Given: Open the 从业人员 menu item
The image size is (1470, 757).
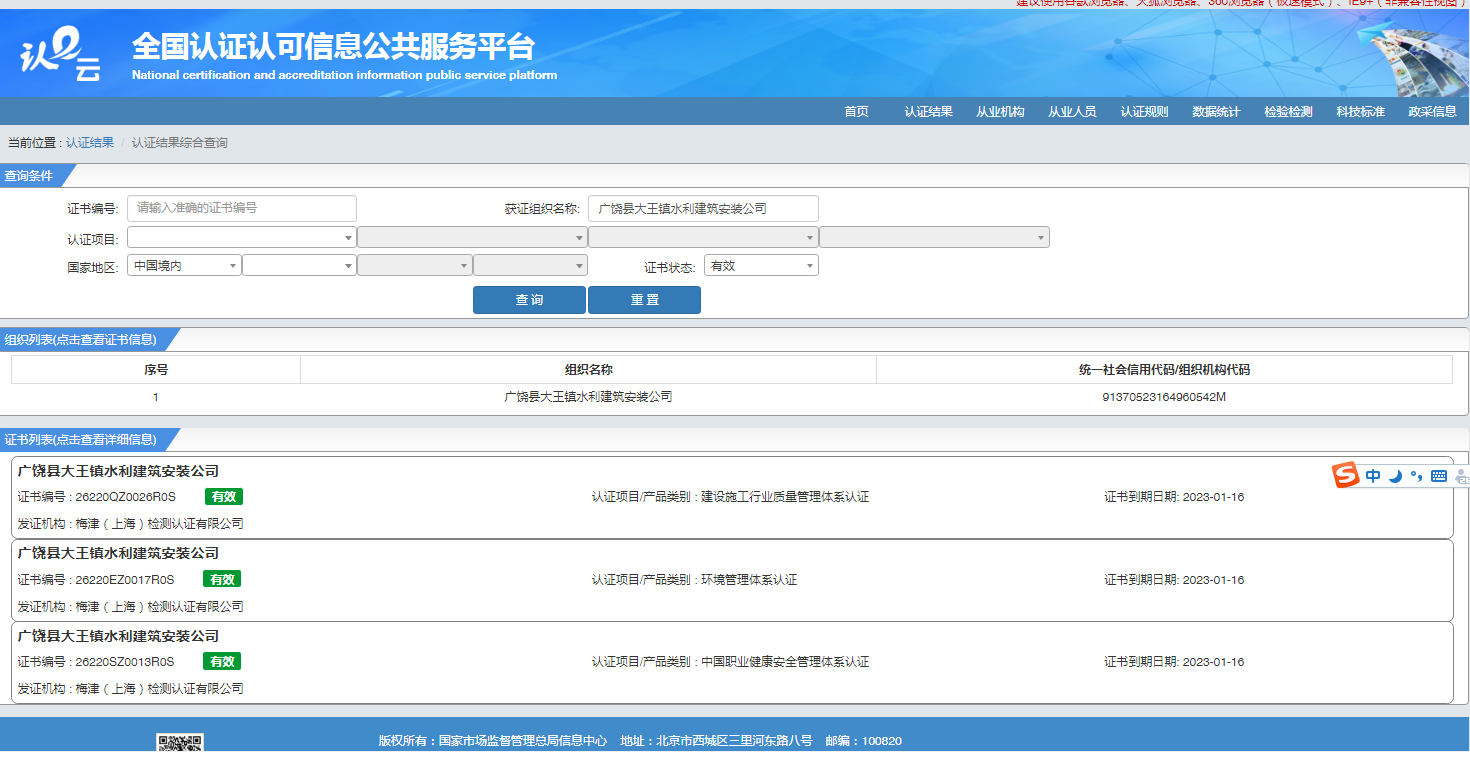Looking at the screenshot, I should (1073, 112).
